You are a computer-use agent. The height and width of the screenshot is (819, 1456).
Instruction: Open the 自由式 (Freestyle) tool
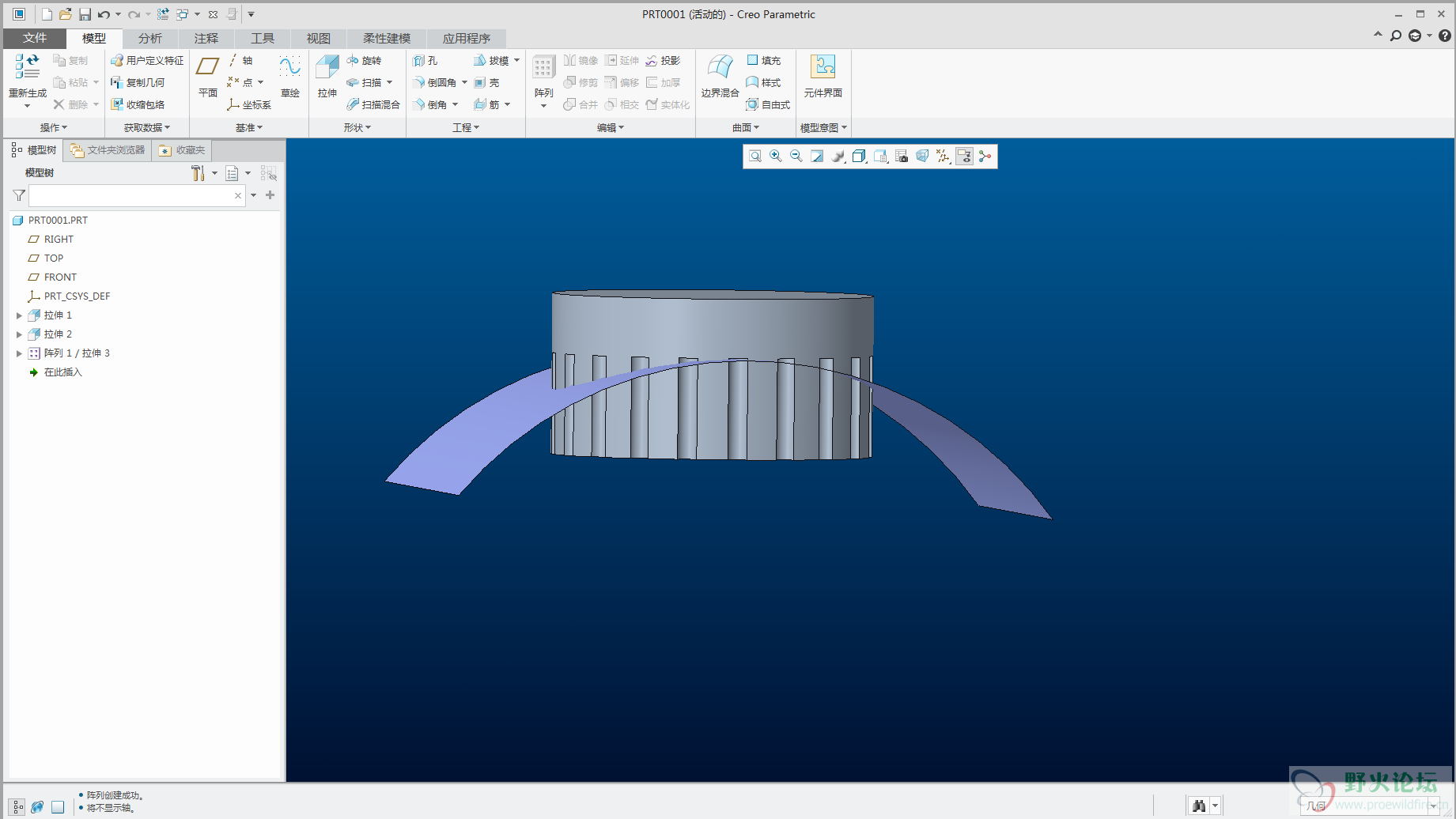768,104
